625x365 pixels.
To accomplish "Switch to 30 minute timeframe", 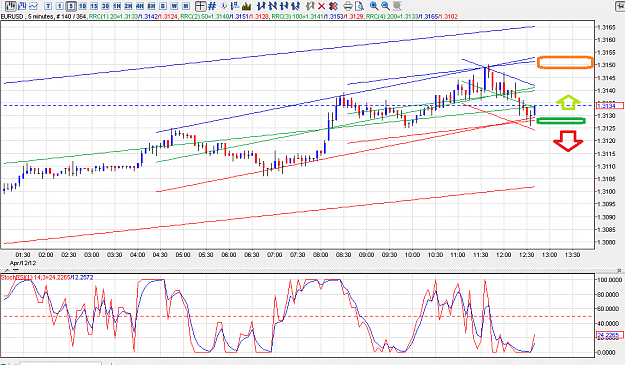I will [106, 6].
